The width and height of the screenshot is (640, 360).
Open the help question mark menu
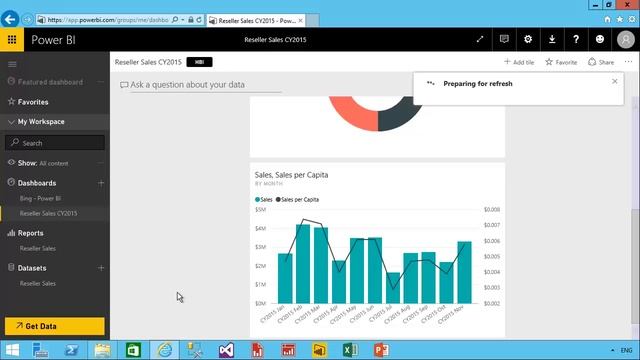tap(576, 39)
